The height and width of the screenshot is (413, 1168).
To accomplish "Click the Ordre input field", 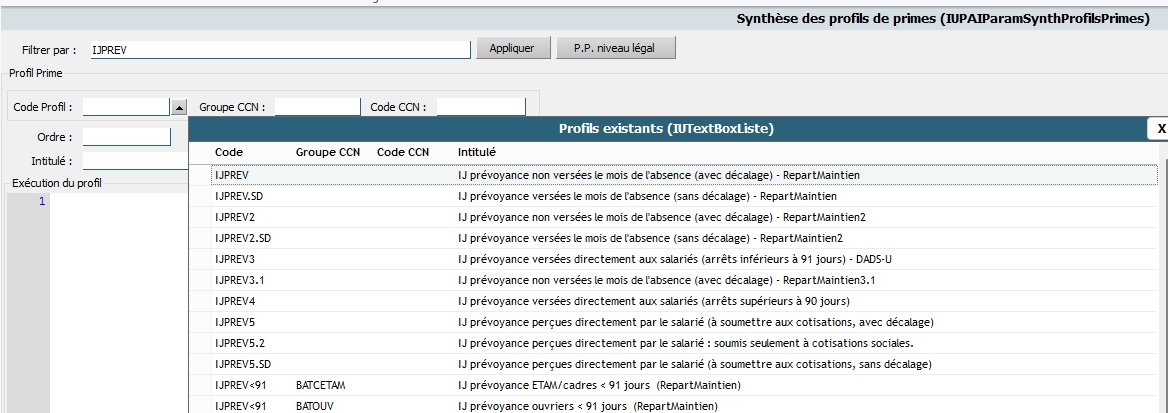I will point(127,137).
